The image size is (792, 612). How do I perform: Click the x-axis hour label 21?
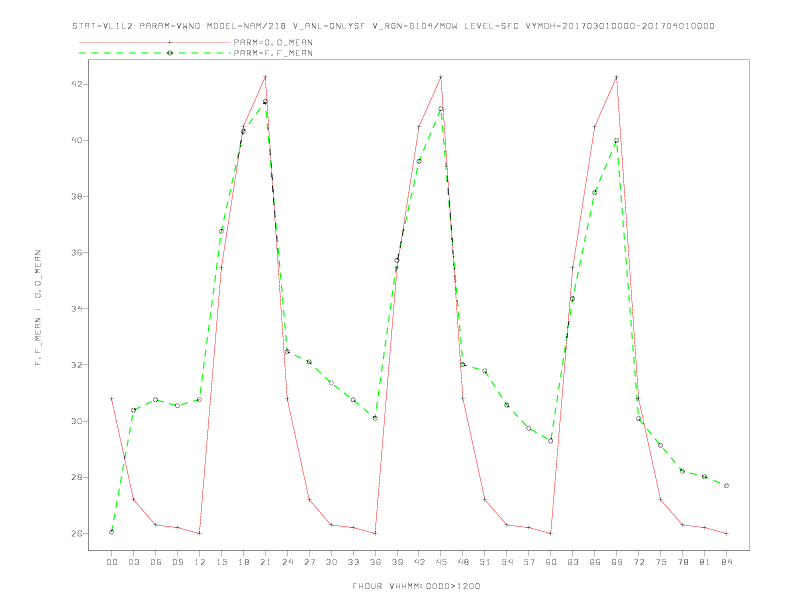(265, 562)
